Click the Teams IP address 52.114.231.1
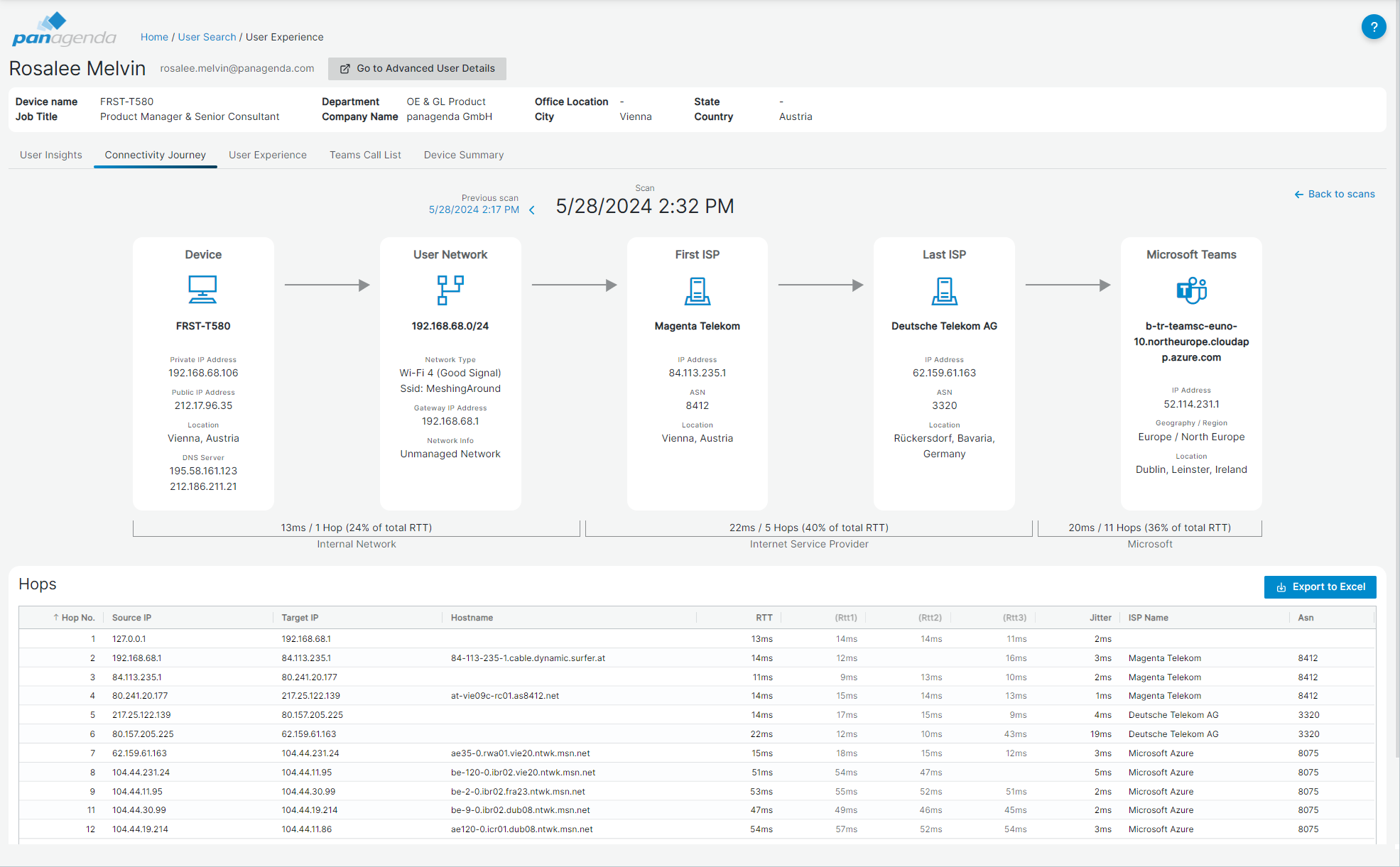 coord(1191,404)
